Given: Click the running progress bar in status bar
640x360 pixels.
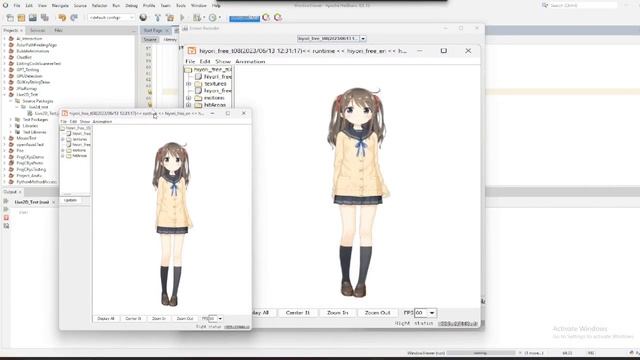Looking at the screenshot, I should (481, 353).
